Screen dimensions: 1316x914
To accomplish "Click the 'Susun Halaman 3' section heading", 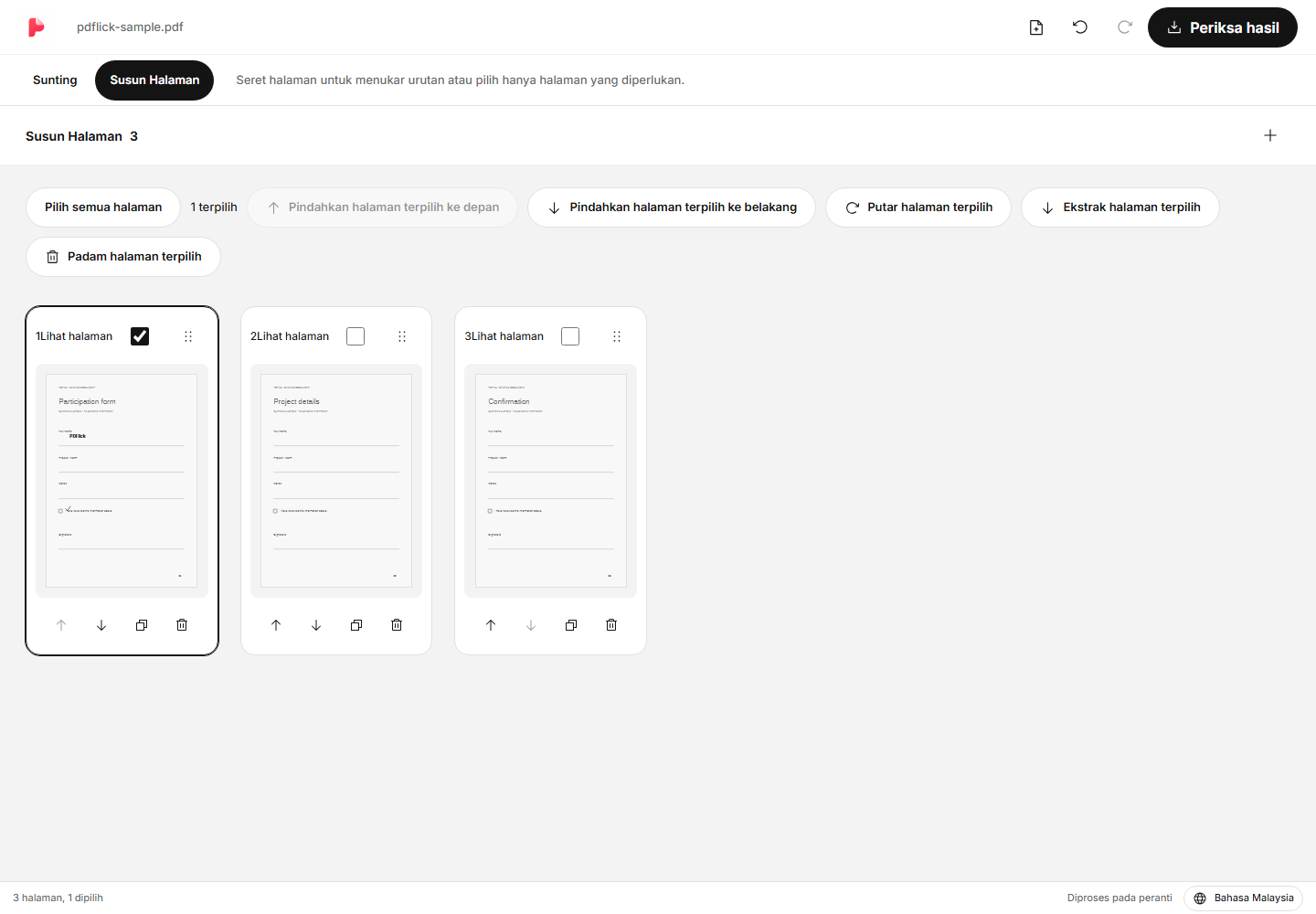I will pyautogui.click(x=81, y=136).
